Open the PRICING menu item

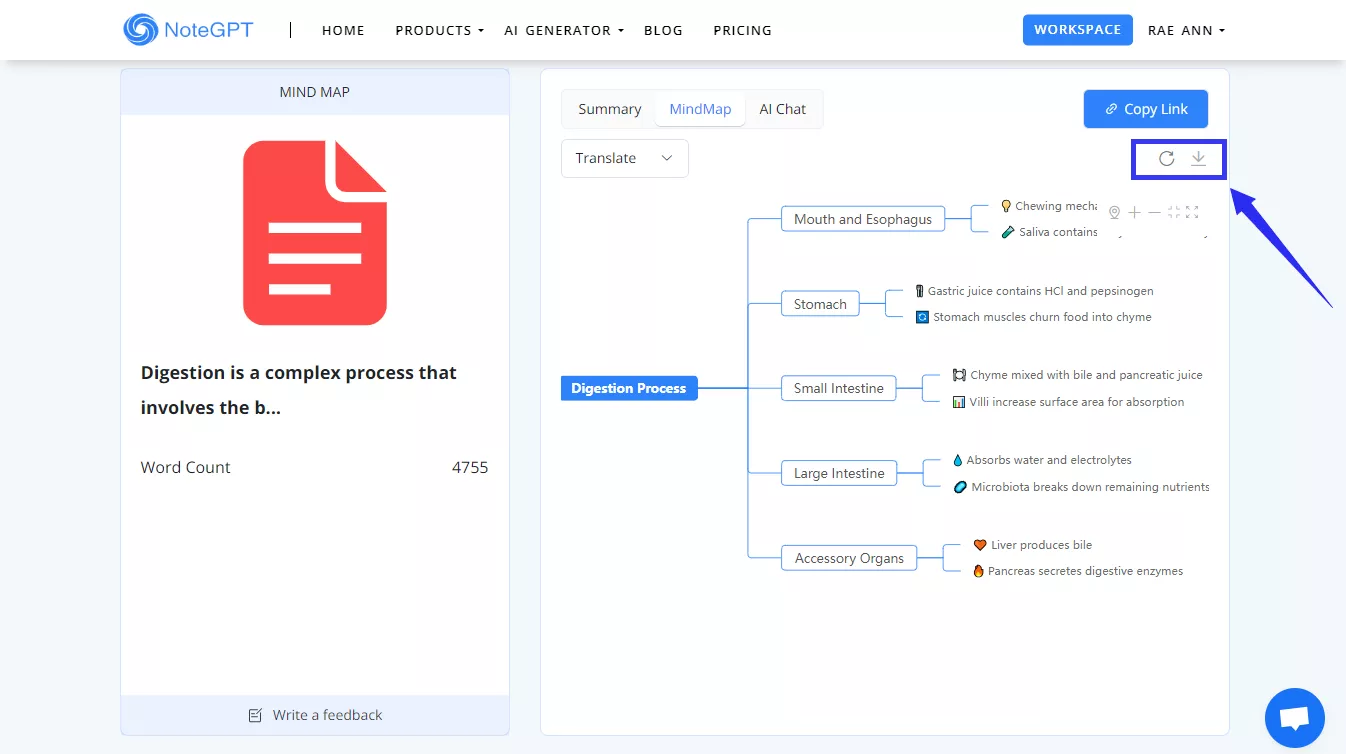(742, 30)
